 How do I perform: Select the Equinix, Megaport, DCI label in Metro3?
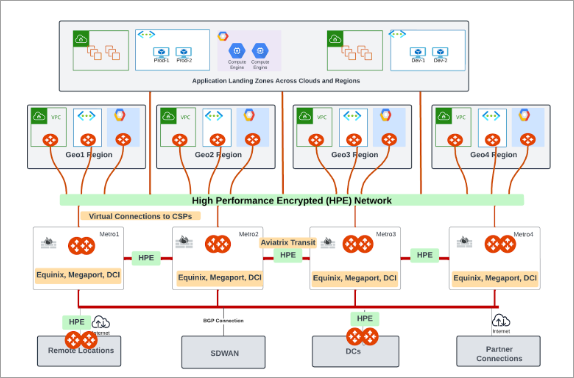point(355,278)
